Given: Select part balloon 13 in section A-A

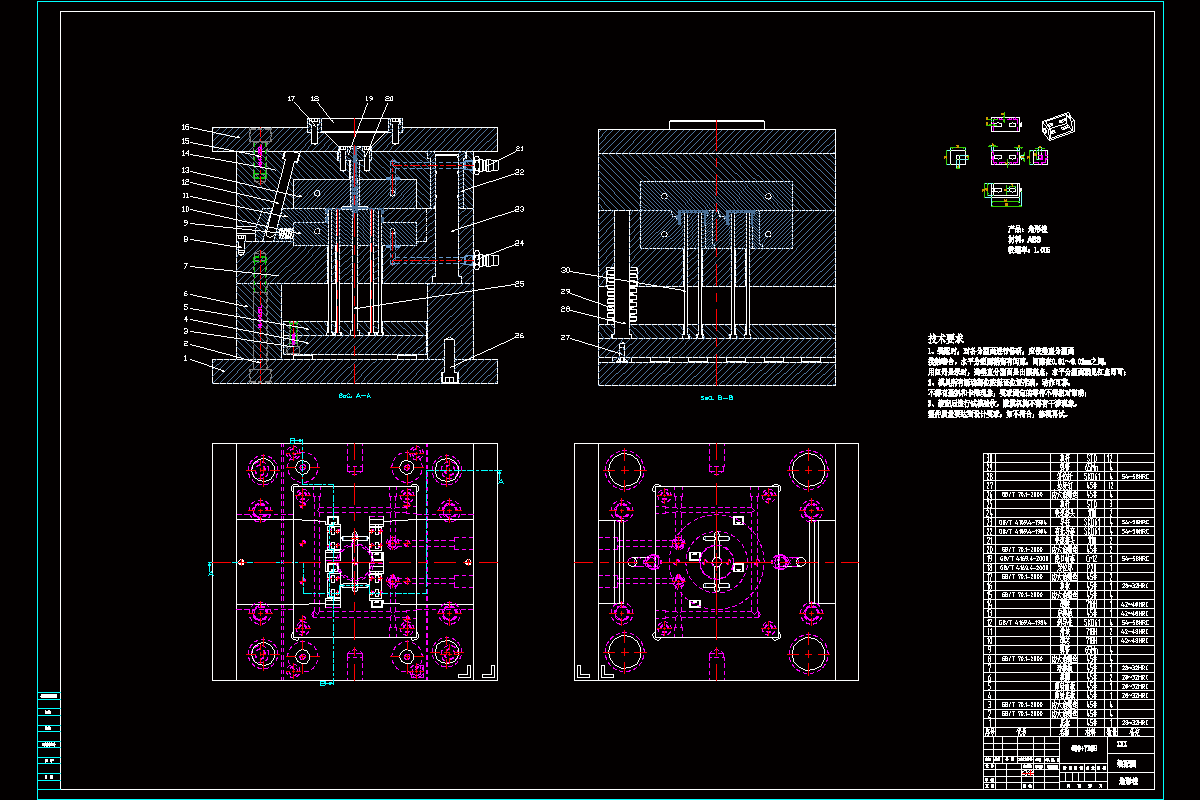Looking at the screenshot, I should pos(185,170).
